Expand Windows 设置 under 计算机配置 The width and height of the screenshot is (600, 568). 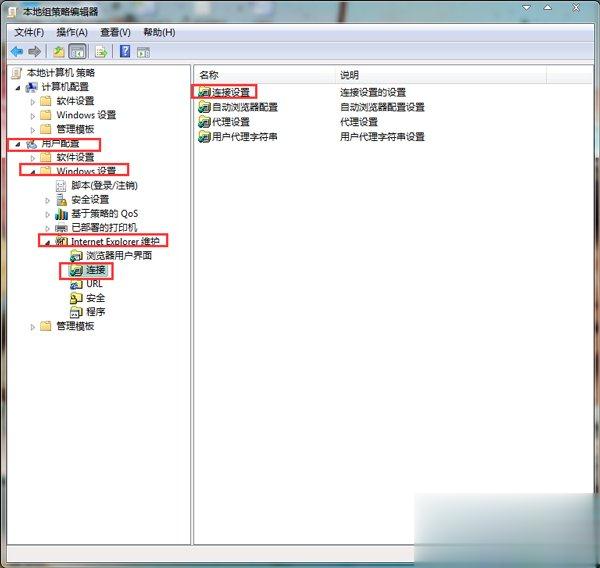33,116
